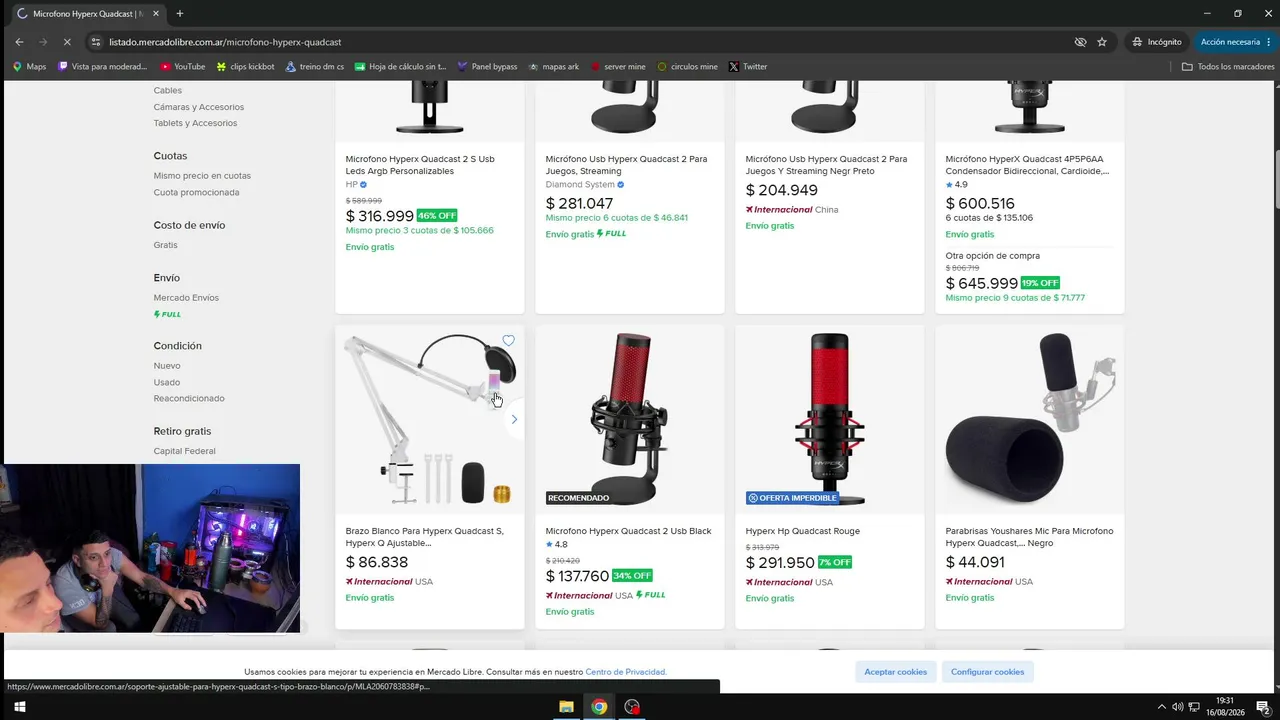Filter condition by Nuevo
Screen dimensions: 1280x720
pos(167,366)
